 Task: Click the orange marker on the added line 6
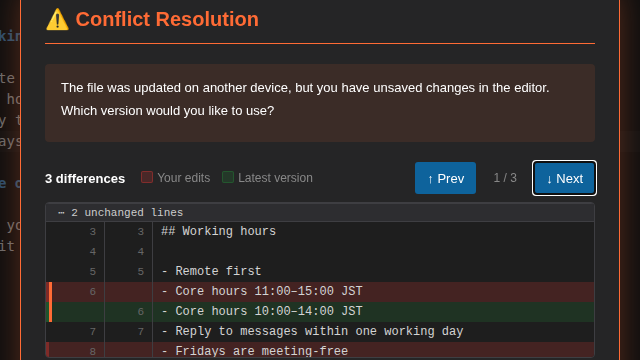click(x=50, y=311)
